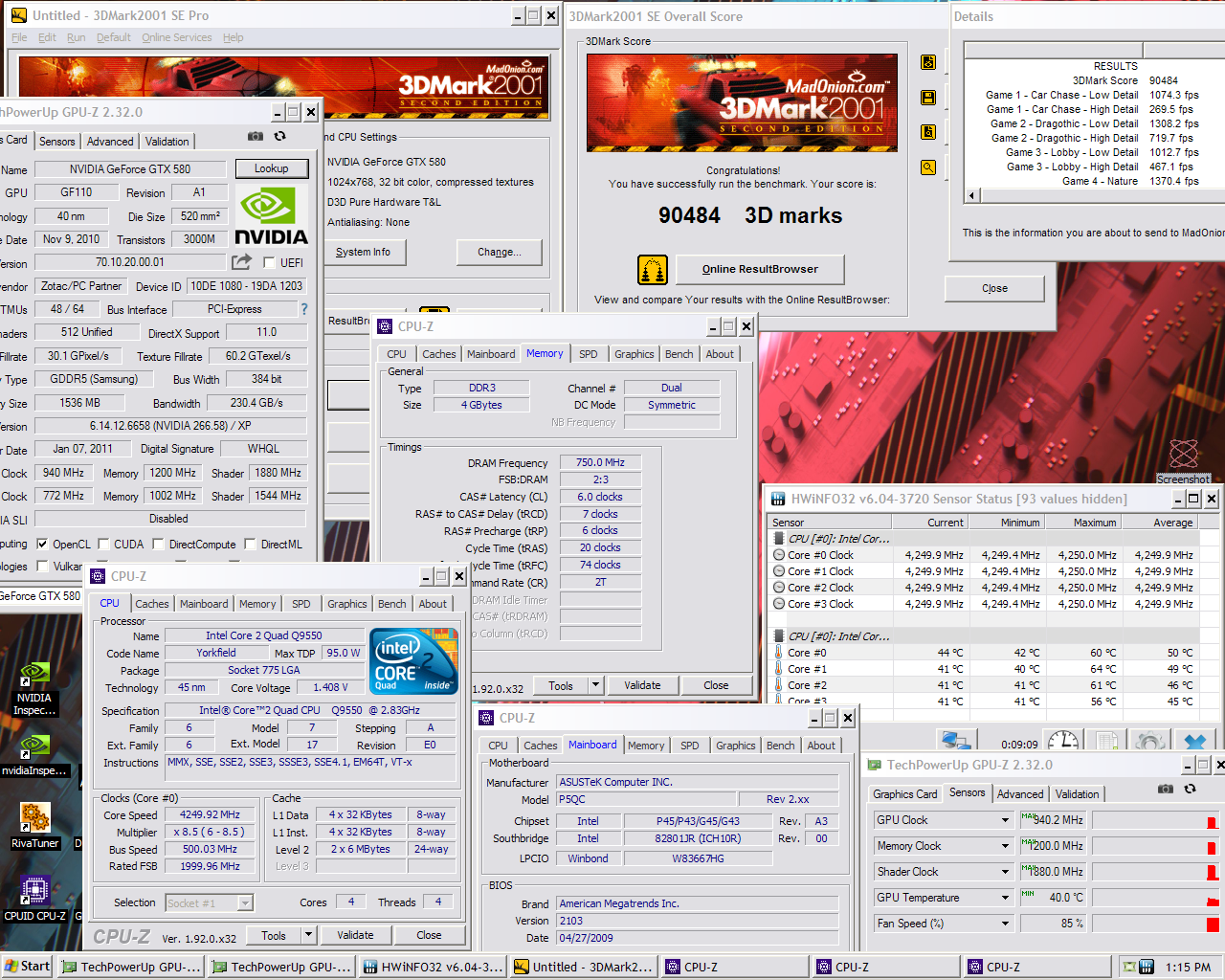Click the Online ResultBrowser button
This screenshot has width=1225, height=980.
point(760,269)
